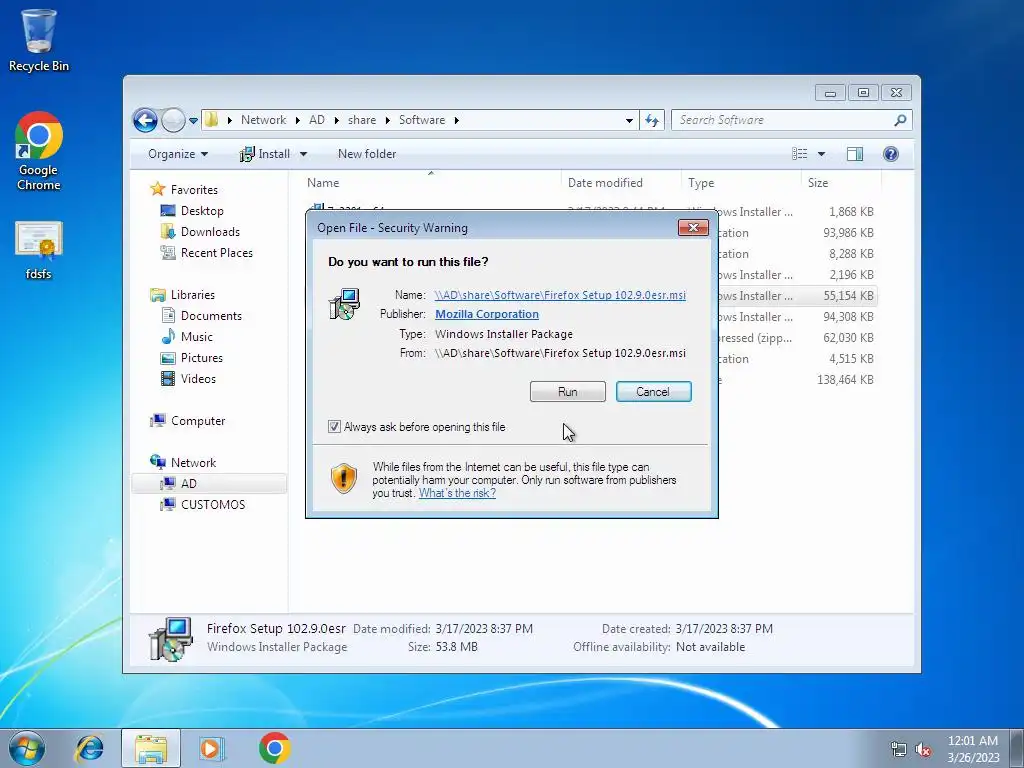
Task: Click the 93,986 KB size cell
Action: point(848,232)
